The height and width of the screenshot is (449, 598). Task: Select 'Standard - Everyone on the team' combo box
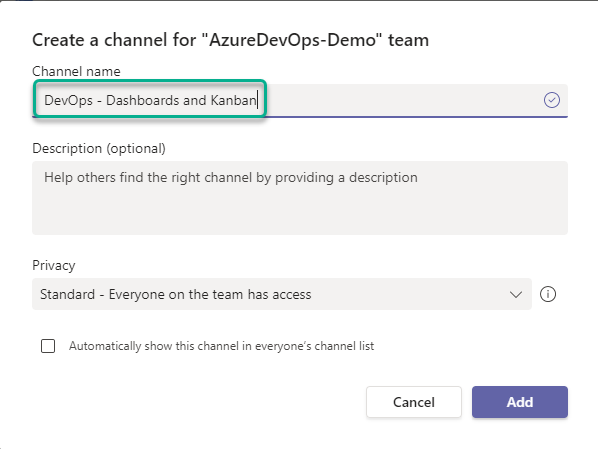pos(282,294)
